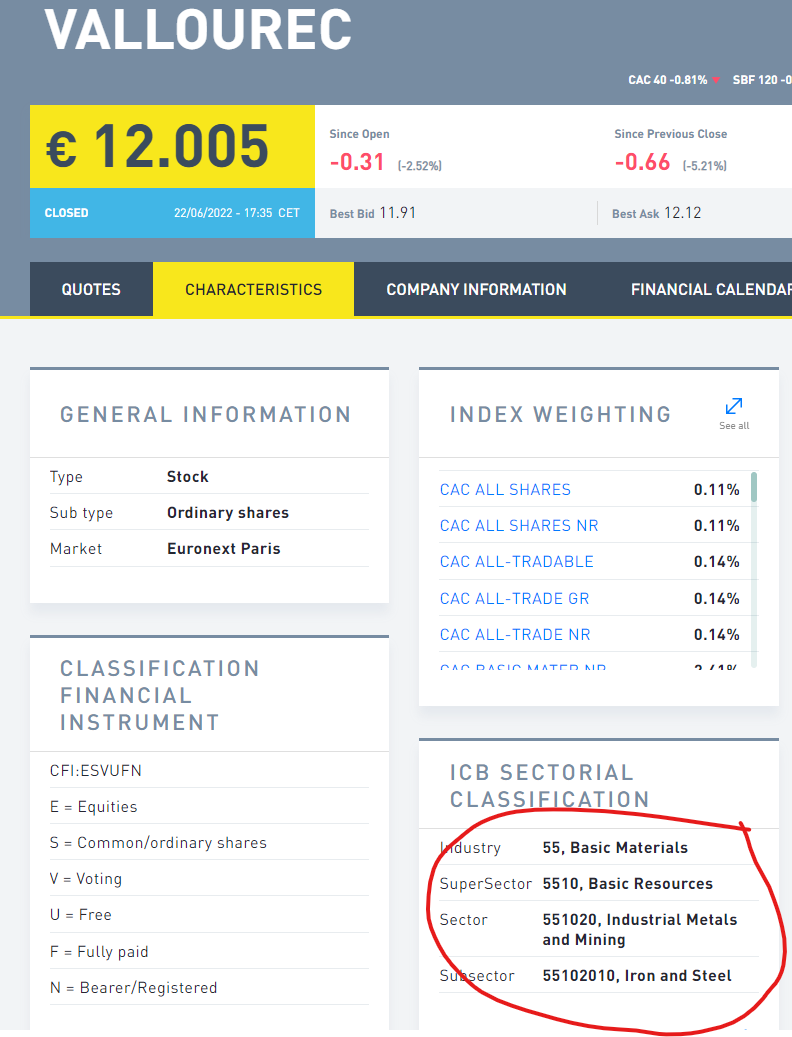Viewport: 792px width, 1037px height.
Task: Click the CLOSED market status label
Action: 66,213
